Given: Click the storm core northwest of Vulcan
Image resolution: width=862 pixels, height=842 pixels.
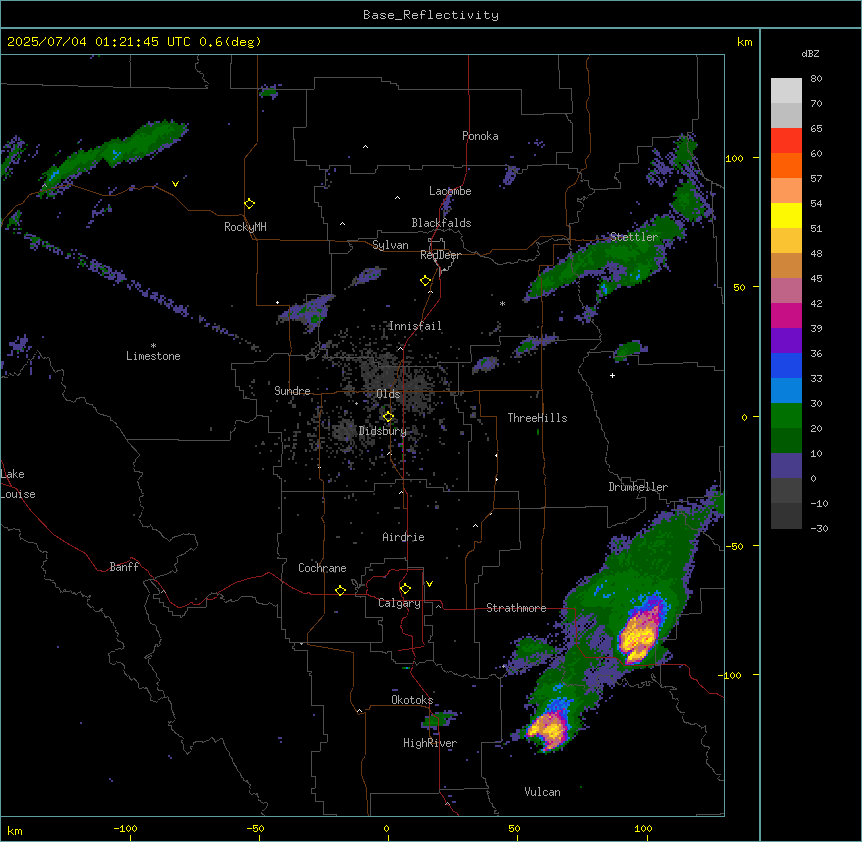Looking at the screenshot, I should (548, 729).
